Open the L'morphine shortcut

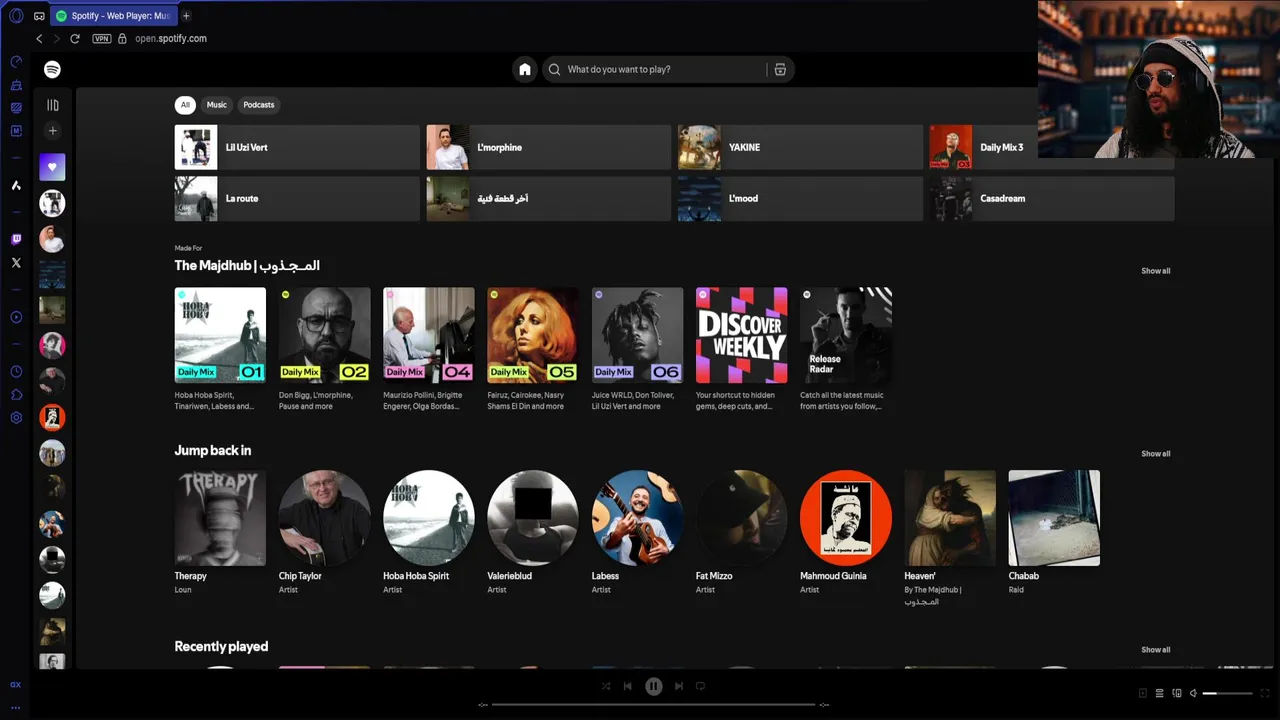(x=549, y=147)
